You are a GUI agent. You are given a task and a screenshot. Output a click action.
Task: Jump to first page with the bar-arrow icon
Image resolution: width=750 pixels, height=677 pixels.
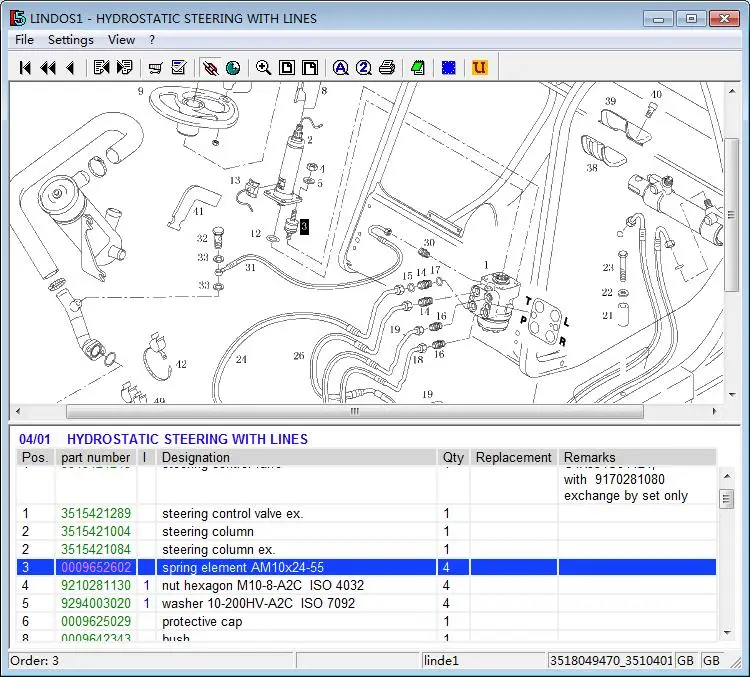pyautogui.click(x=25, y=68)
